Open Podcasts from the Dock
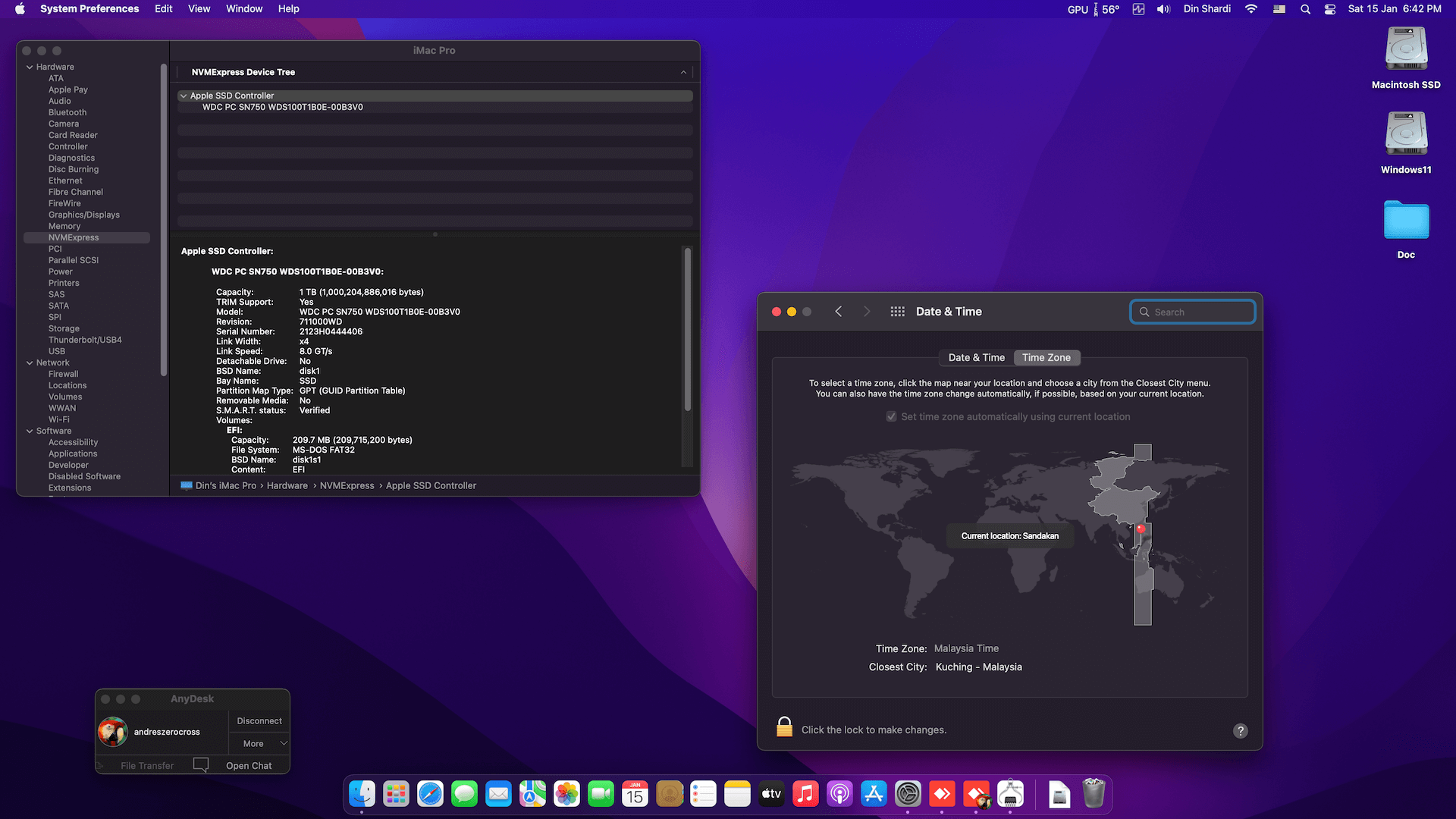 tap(839, 794)
